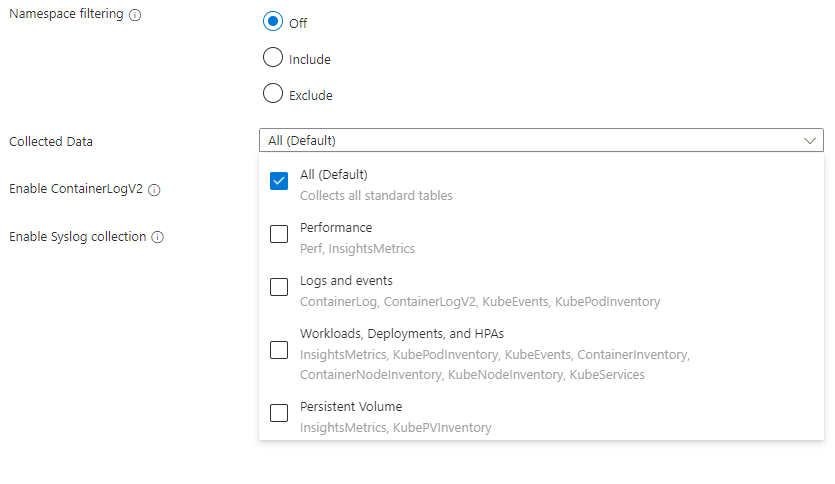Click info icon beside Enable Syslog collection
Screen dimensions: 835x484
point(158,237)
